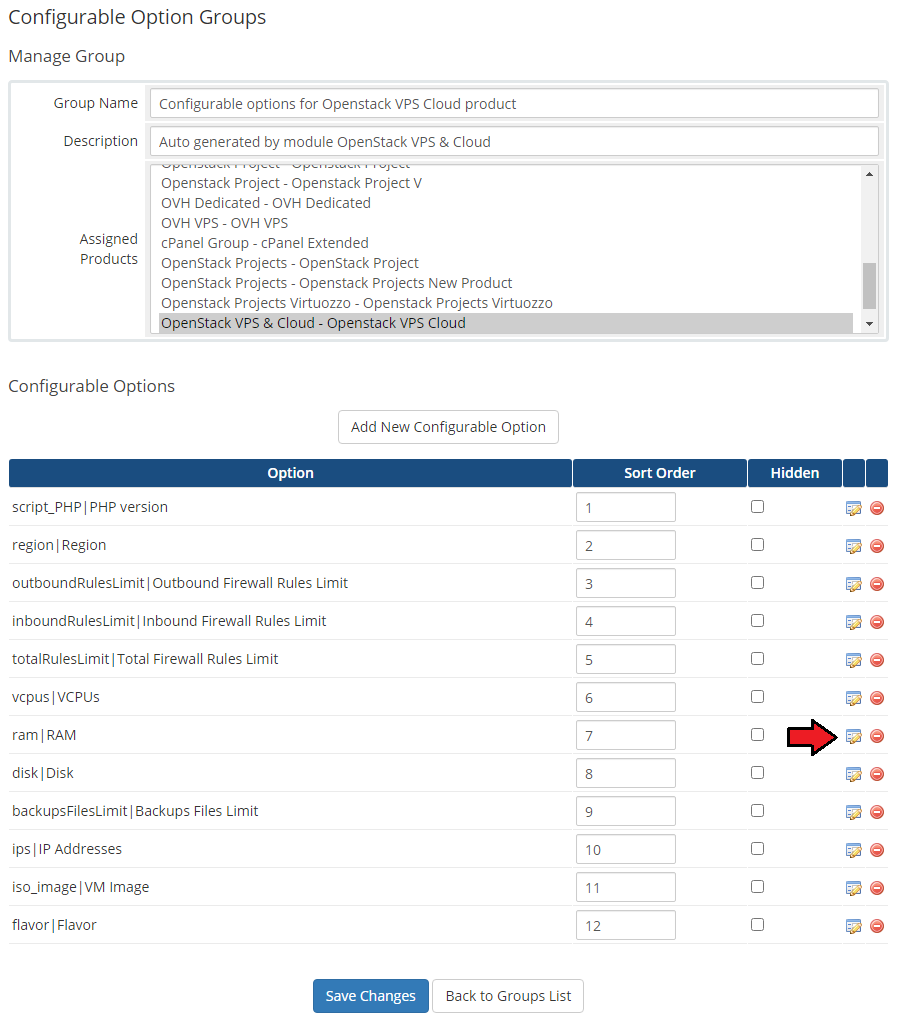Delete the inboundRulesLimit option
902x1028 pixels.
point(876,622)
